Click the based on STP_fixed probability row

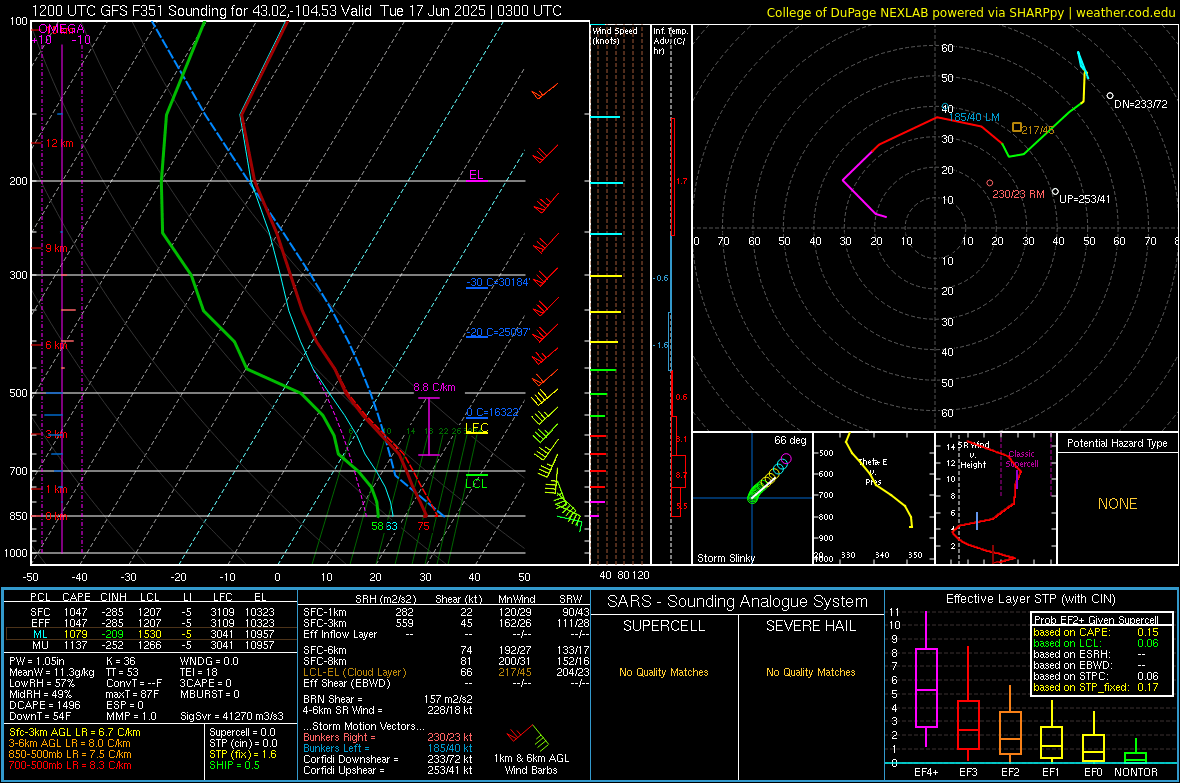[x=1096, y=687]
